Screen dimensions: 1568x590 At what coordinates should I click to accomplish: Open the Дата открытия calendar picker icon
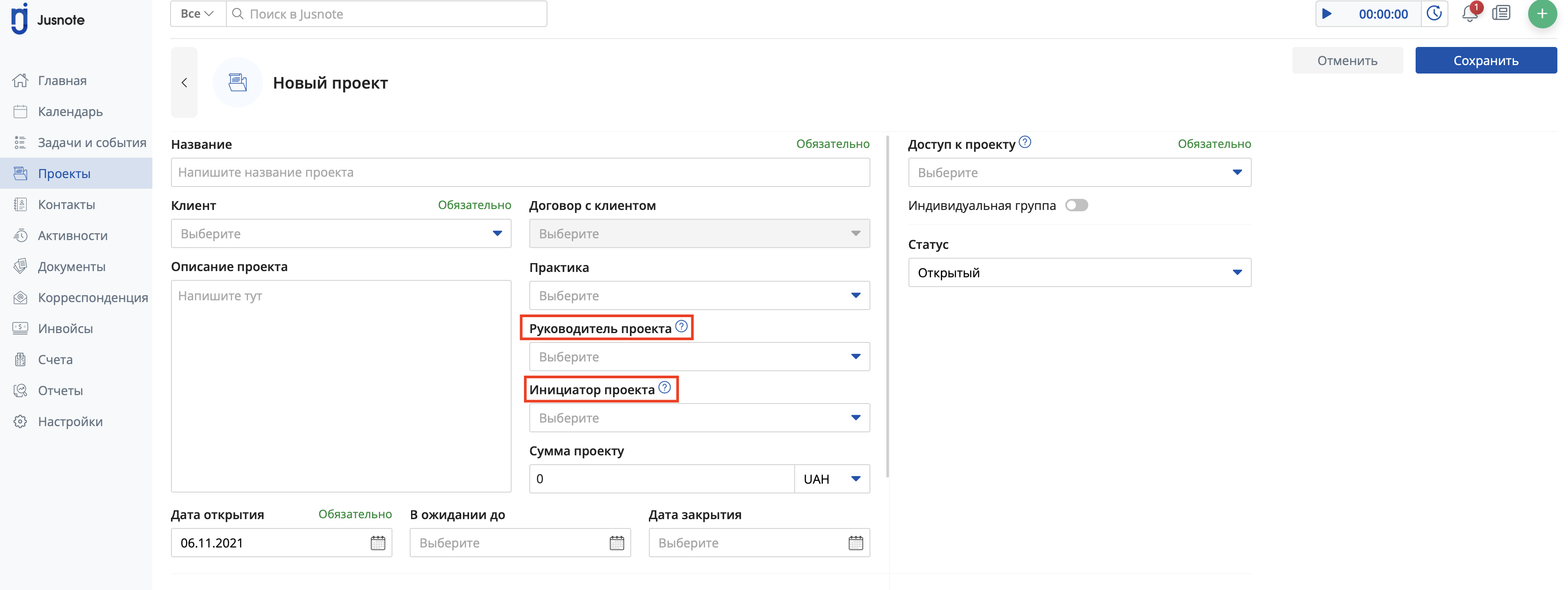(x=377, y=543)
